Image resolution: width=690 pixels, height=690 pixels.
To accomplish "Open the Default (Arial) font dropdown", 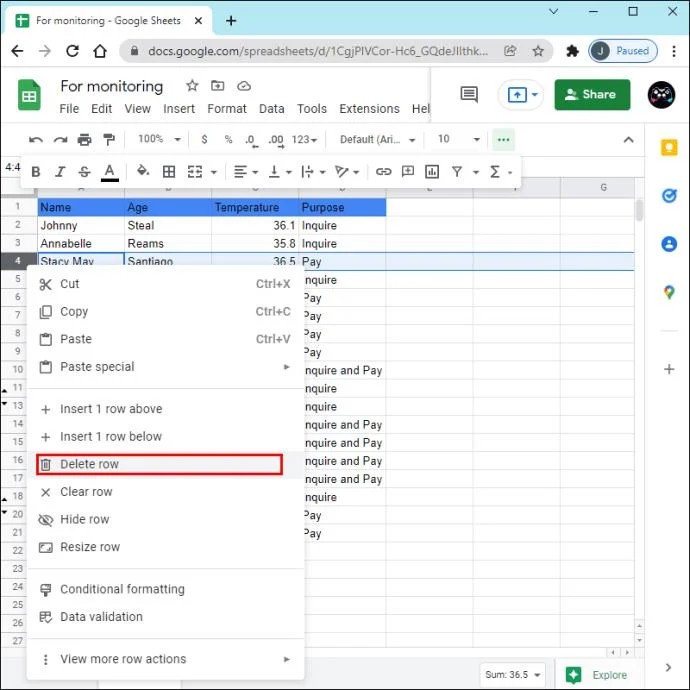I will [377, 140].
